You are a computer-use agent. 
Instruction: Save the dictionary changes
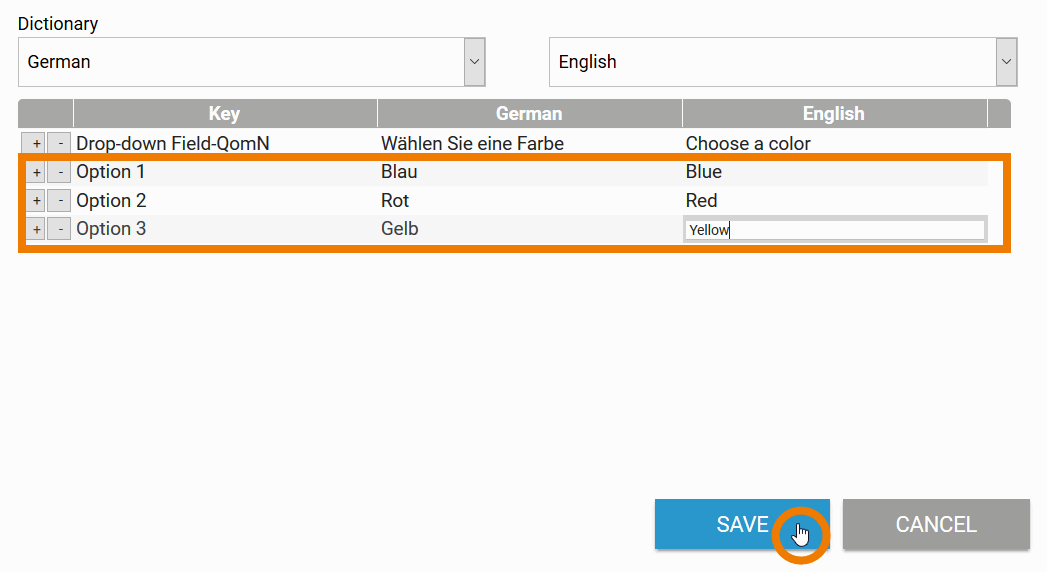(741, 524)
